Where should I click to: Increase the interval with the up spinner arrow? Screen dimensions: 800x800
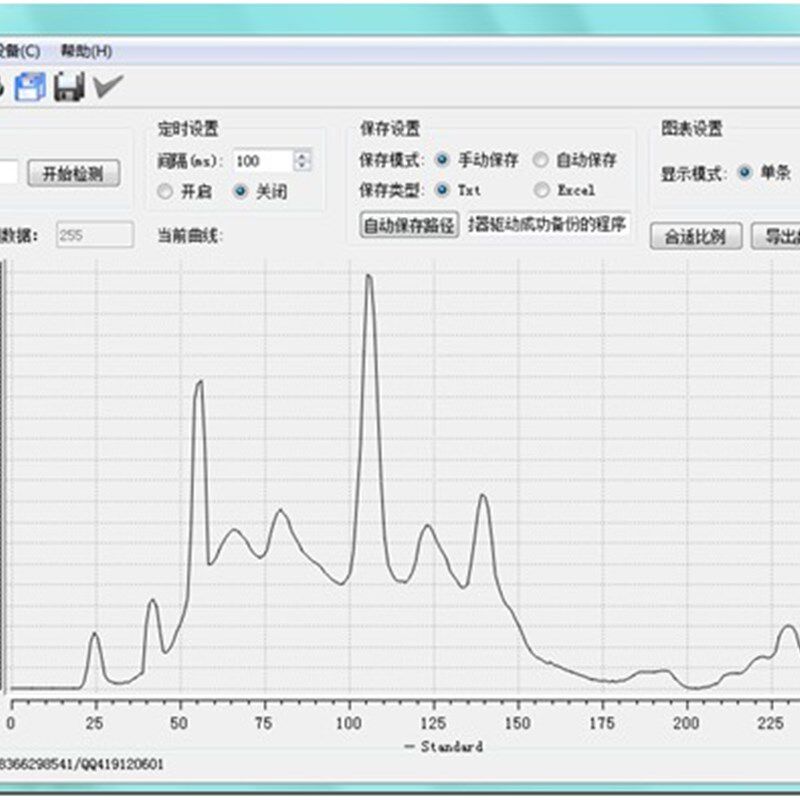click(303, 156)
